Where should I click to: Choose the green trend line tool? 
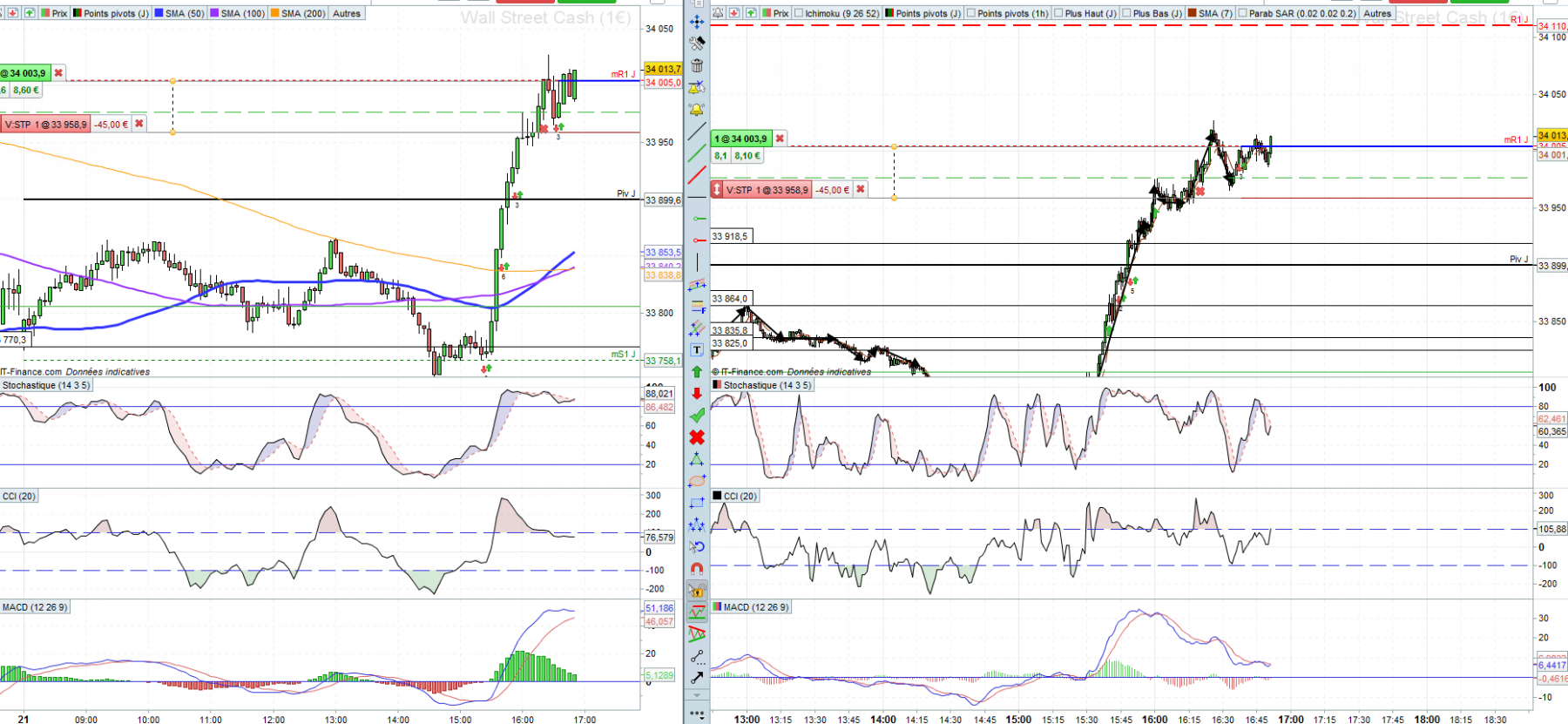click(697, 154)
